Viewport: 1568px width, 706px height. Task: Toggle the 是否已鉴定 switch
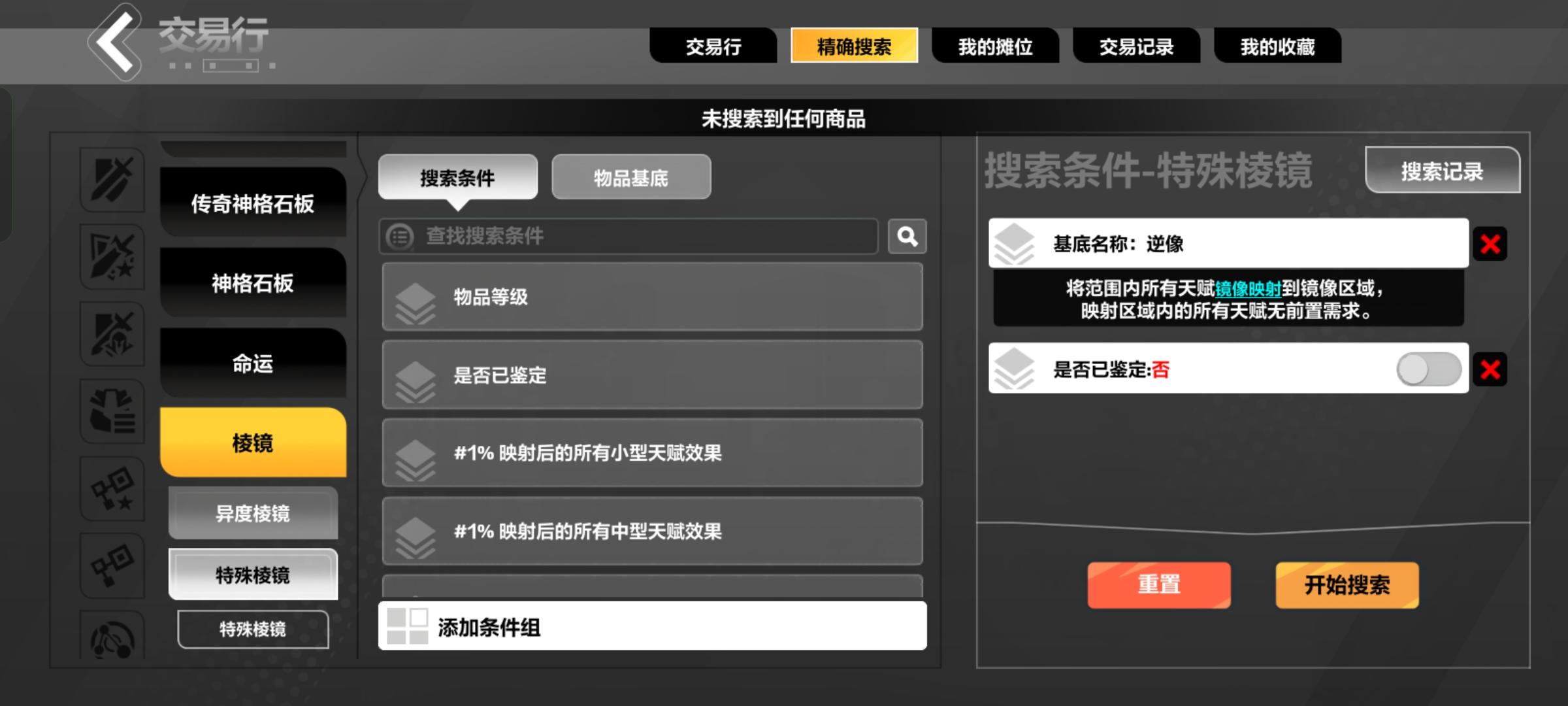click(x=1428, y=369)
